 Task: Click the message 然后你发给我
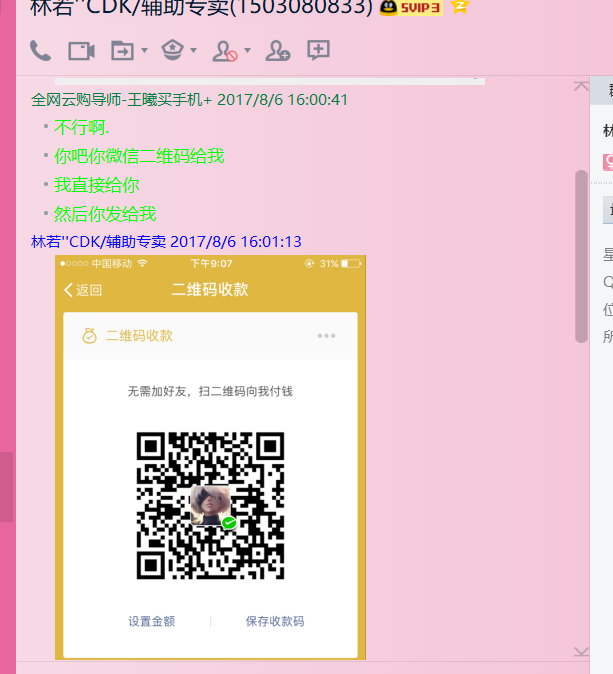tap(105, 214)
